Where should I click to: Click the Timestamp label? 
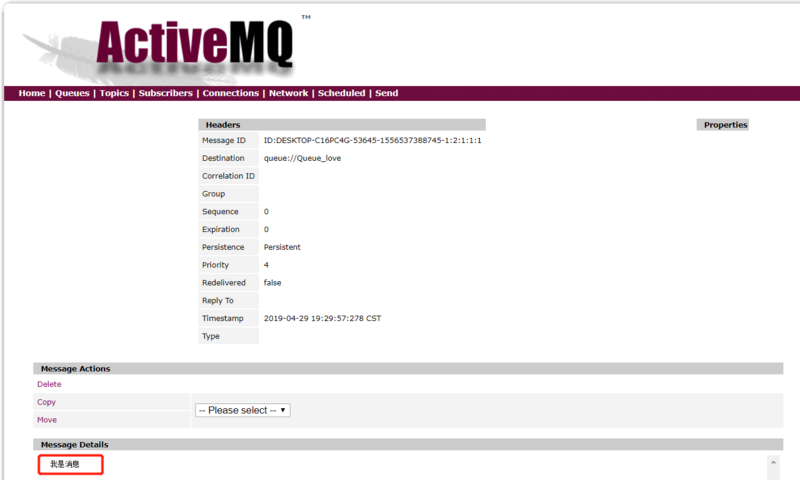click(x=222, y=318)
